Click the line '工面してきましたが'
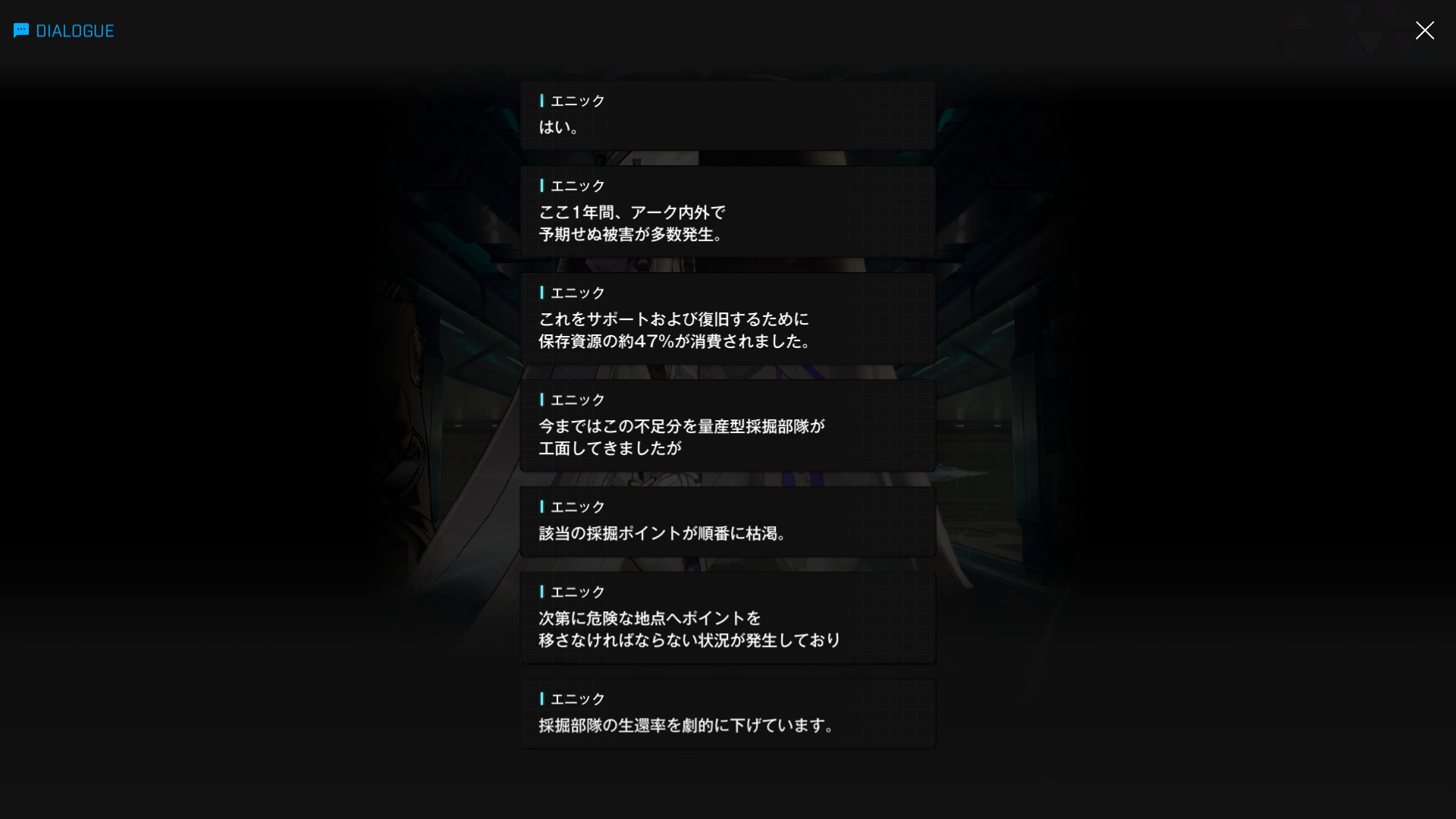 (610, 449)
